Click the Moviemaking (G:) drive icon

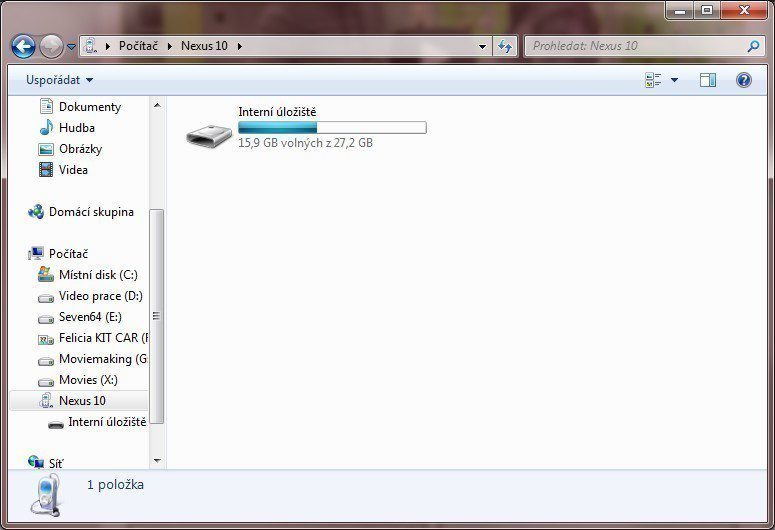coord(46,361)
